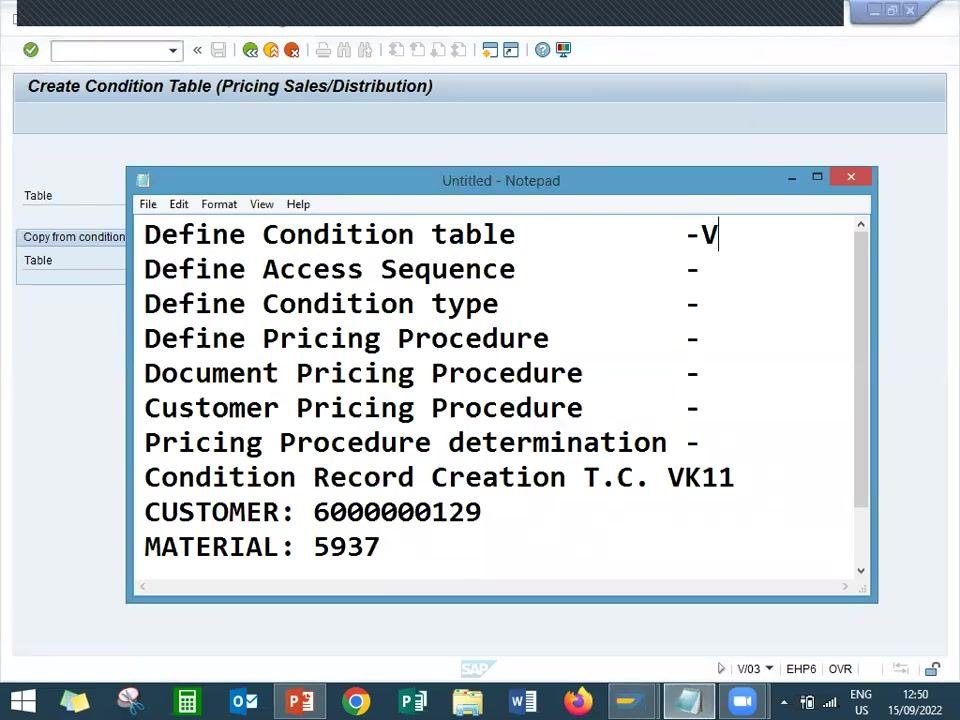The width and height of the screenshot is (960, 720).
Task: Click the red Cancel icon
Action: point(292,50)
